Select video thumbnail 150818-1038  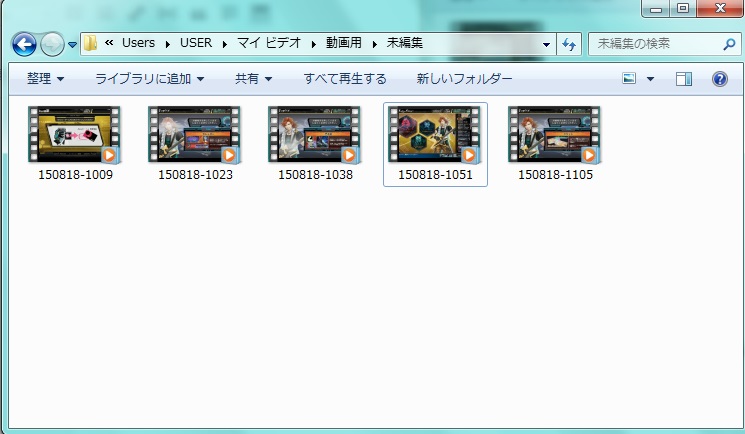point(315,135)
